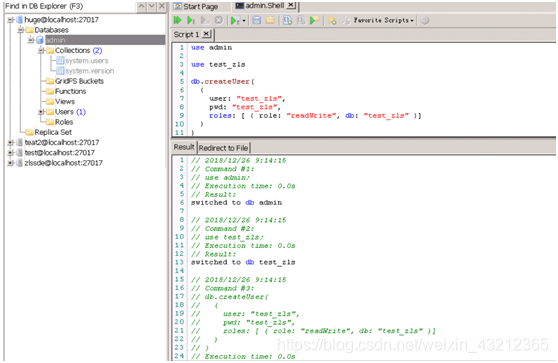Close the admin.Shell tab

point(291,5)
